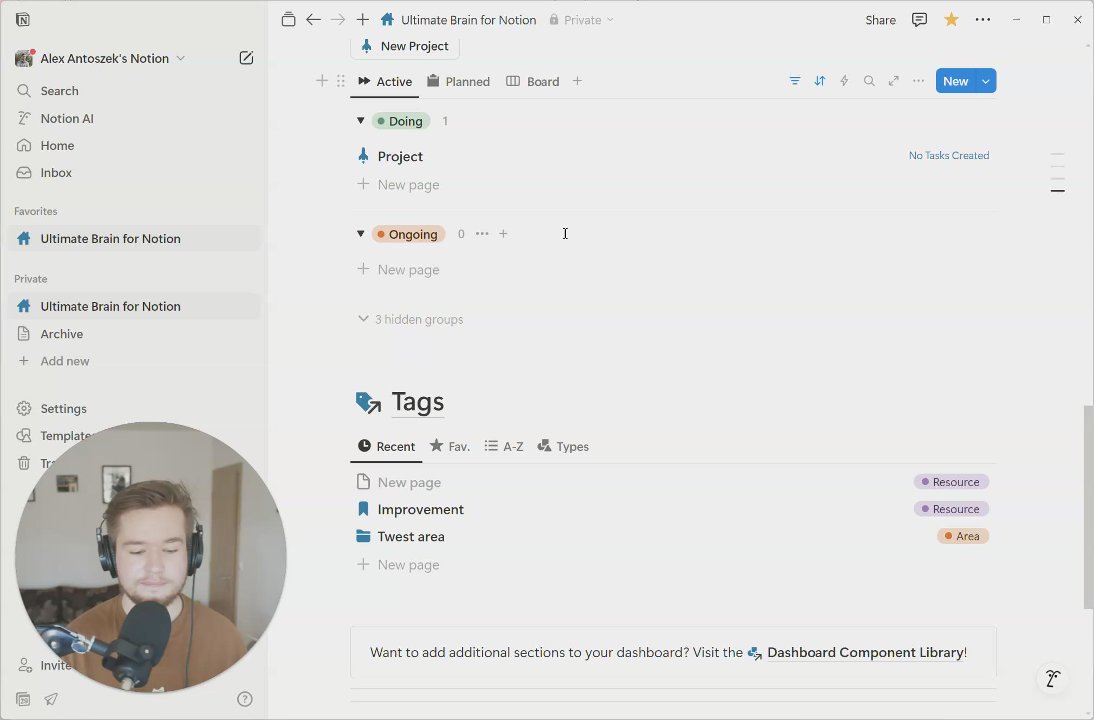Image resolution: width=1094 pixels, height=720 pixels.
Task: Switch to the Planned view tab
Action: [x=458, y=82]
